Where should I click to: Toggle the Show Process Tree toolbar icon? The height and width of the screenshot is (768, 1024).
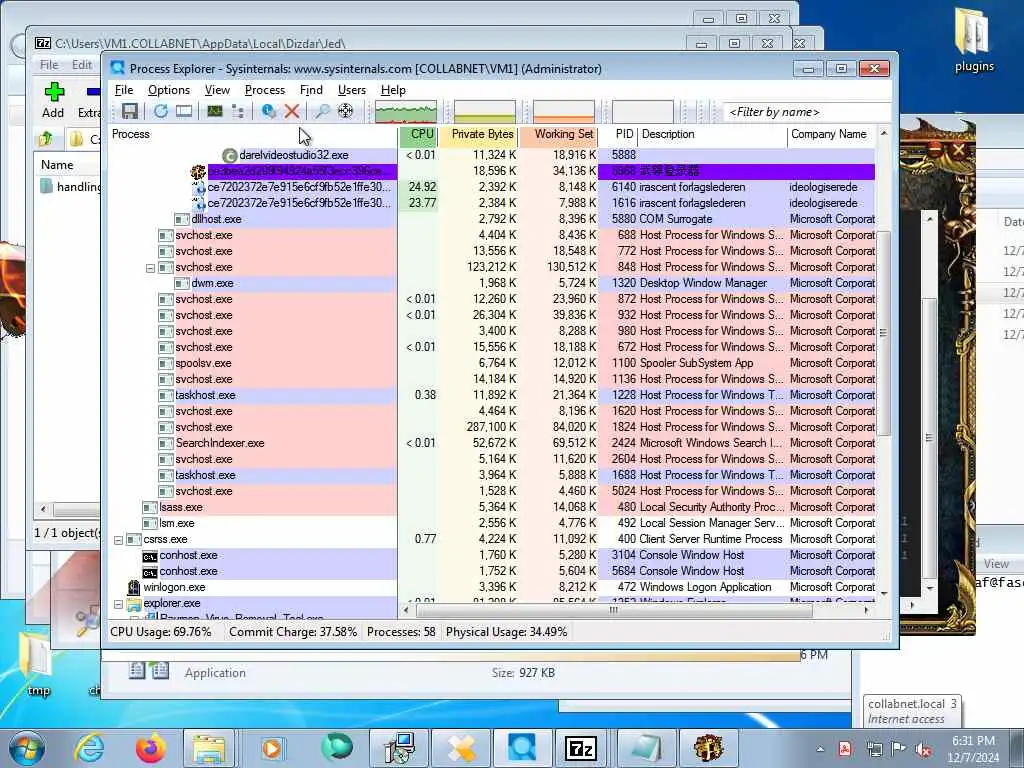[238, 111]
